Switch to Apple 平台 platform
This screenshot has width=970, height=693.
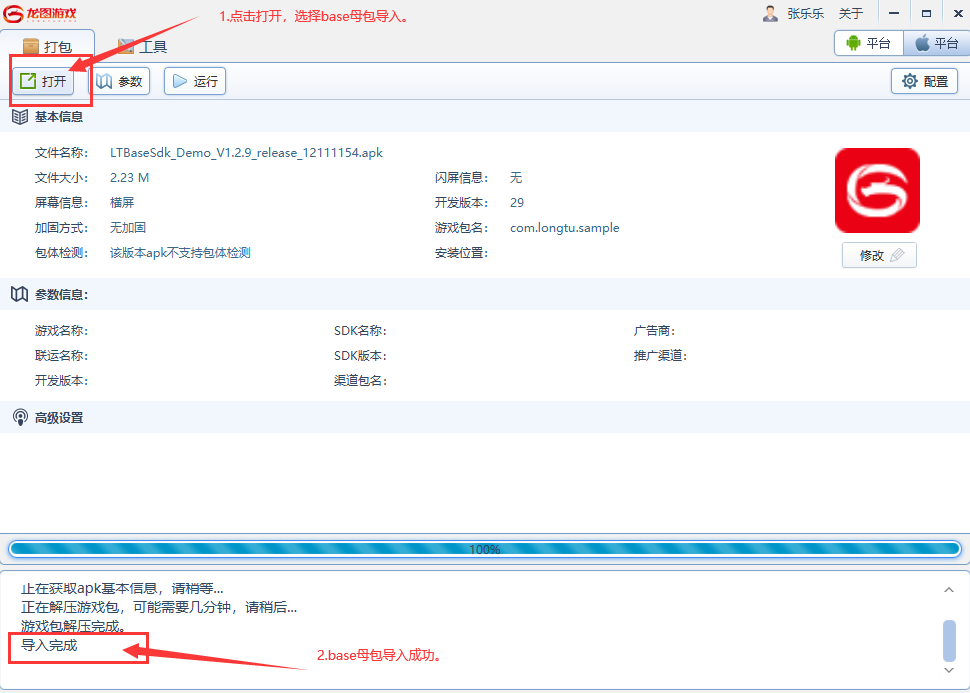point(935,43)
